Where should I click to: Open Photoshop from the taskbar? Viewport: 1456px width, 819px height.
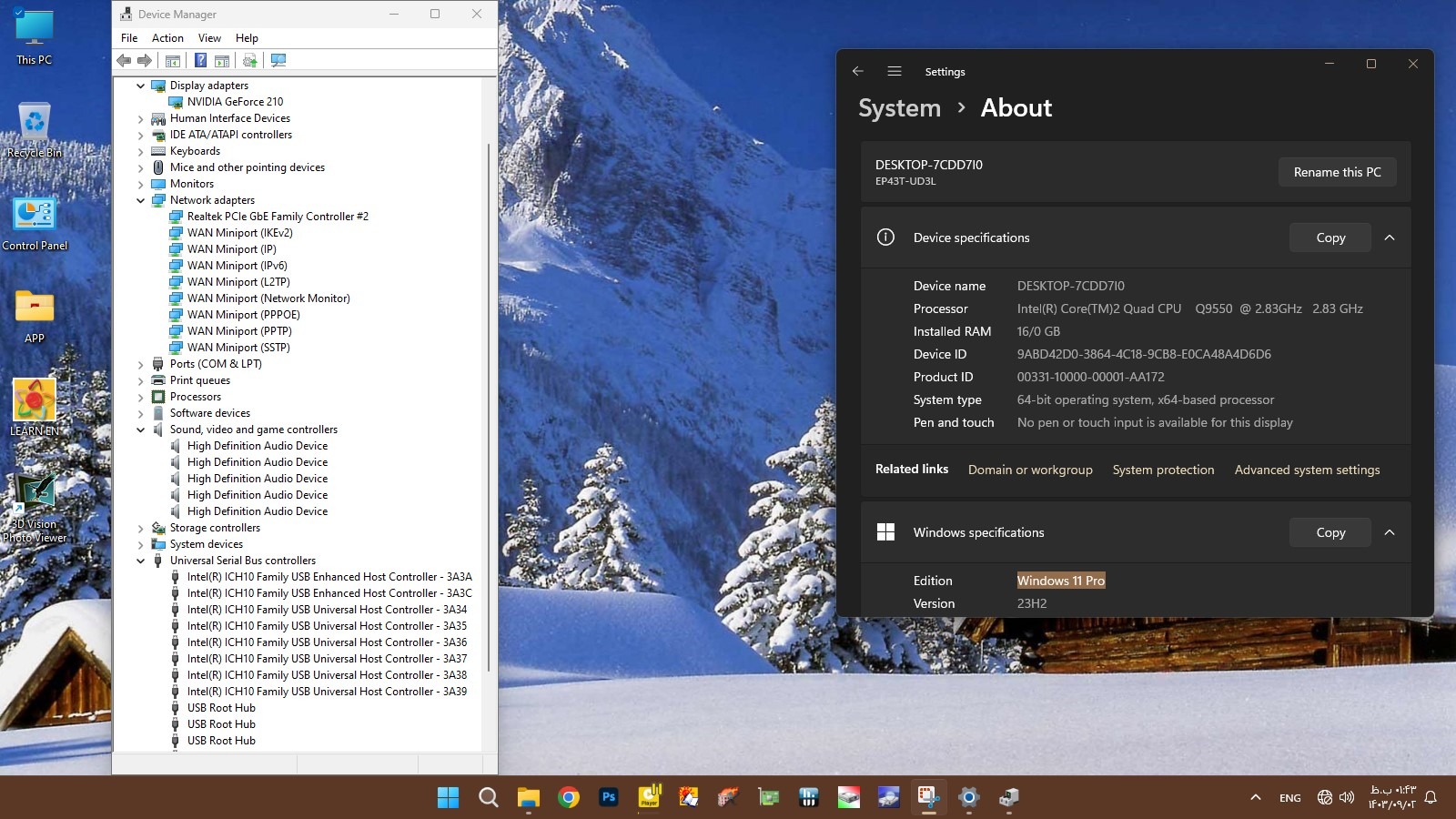tap(609, 797)
